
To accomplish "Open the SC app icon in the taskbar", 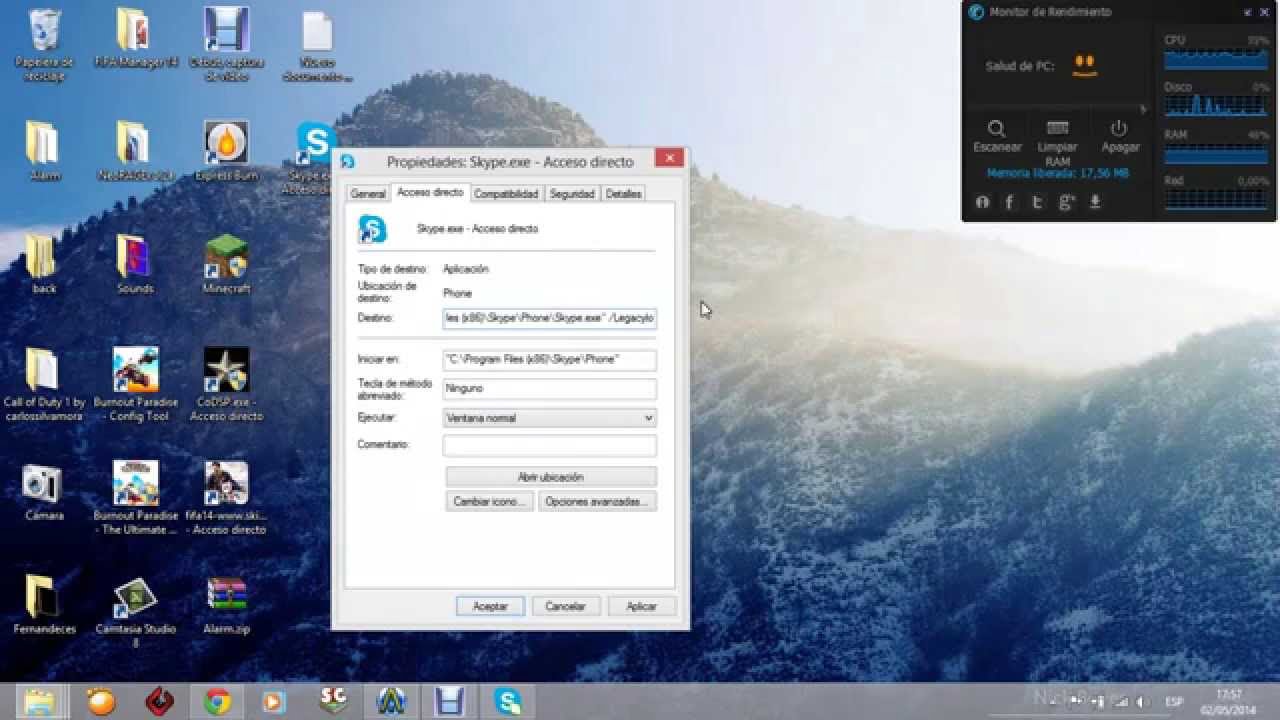I will 333,702.
